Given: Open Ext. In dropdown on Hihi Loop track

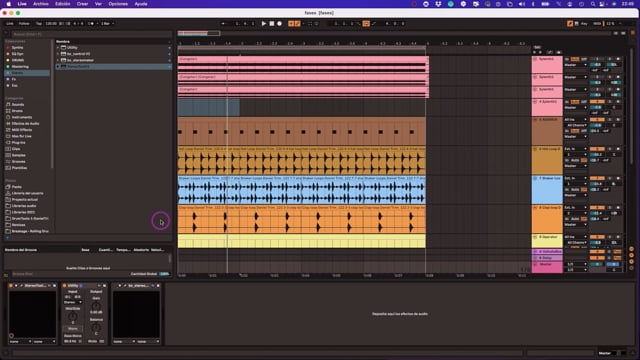Looking at the screenshot, I should pyautogui.click(x=576, y=149).
